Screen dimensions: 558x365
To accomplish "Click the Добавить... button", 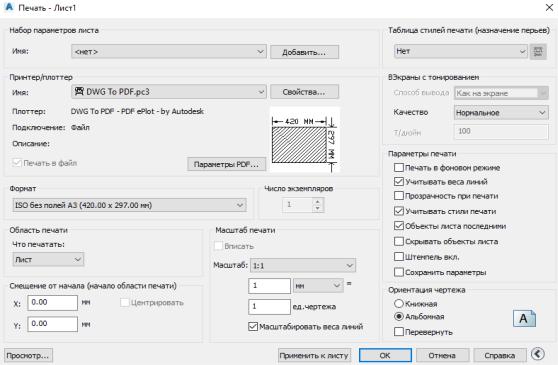I will click(304, 52).
